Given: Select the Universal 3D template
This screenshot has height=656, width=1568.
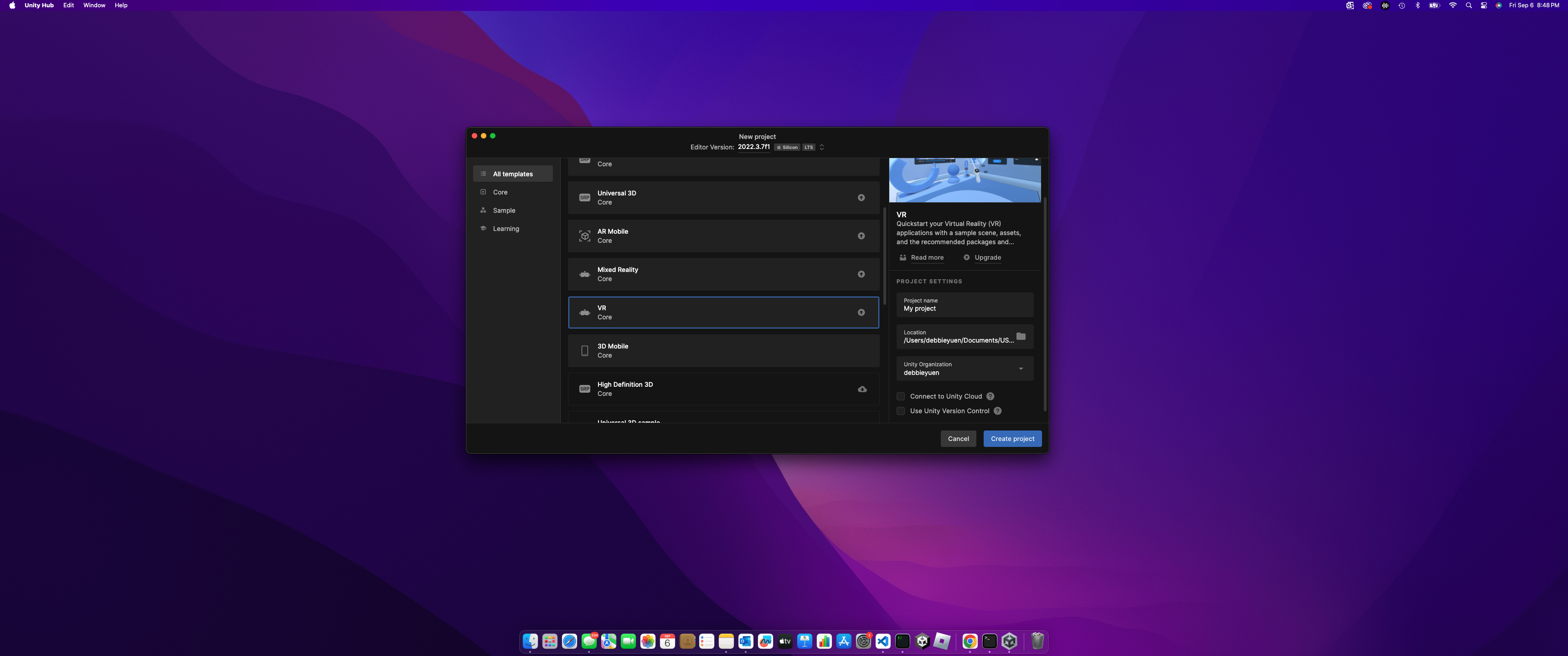Looking at the screenshot, I should pyautogui.click(x=723, y=198).
